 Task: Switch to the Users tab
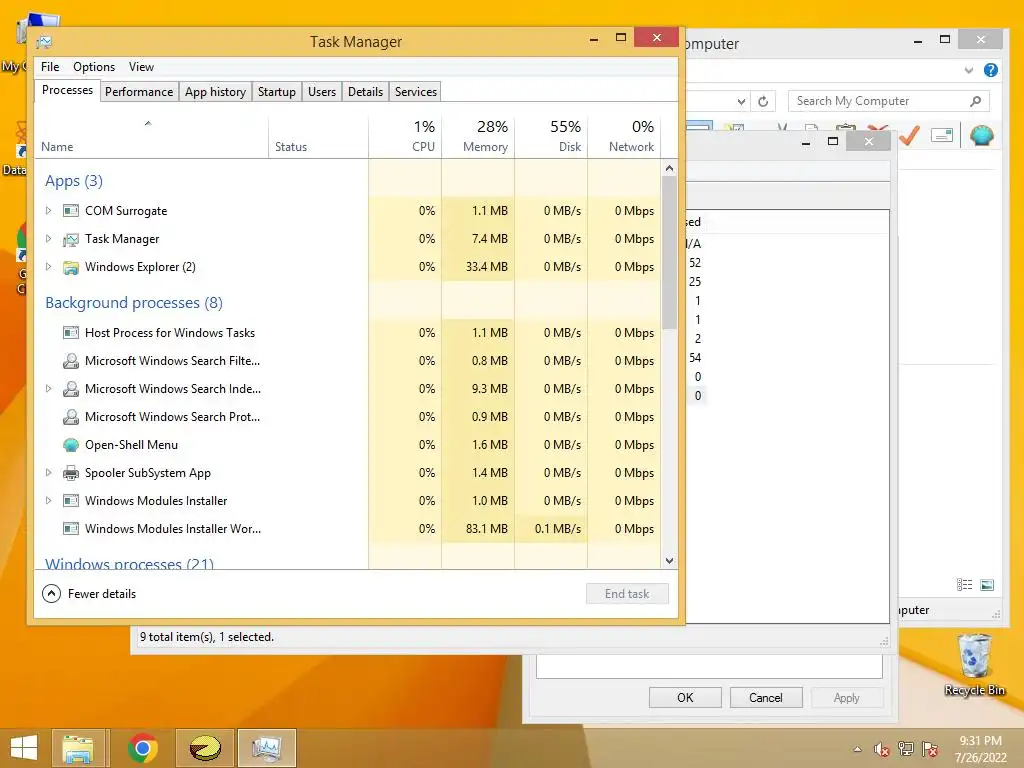tap(322, 92)
